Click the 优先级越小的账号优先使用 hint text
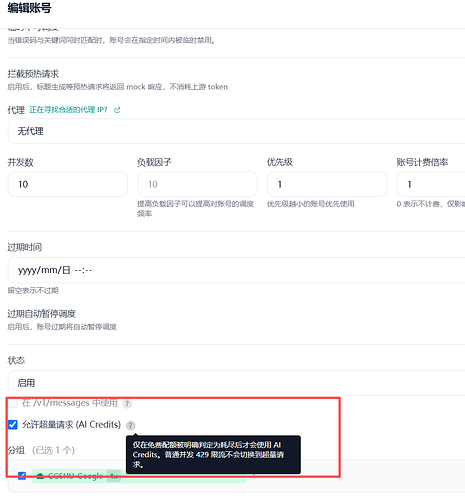The width and height of the screenshot is (465, 500). pyautogui.click(x=311, y=204)
